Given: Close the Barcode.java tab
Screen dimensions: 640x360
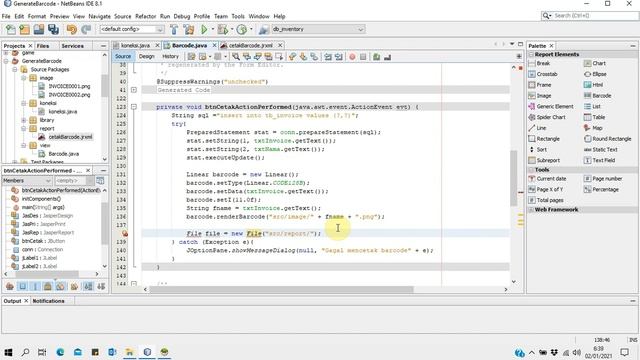Looking at the screenshot, I should (x=214, y=45).
